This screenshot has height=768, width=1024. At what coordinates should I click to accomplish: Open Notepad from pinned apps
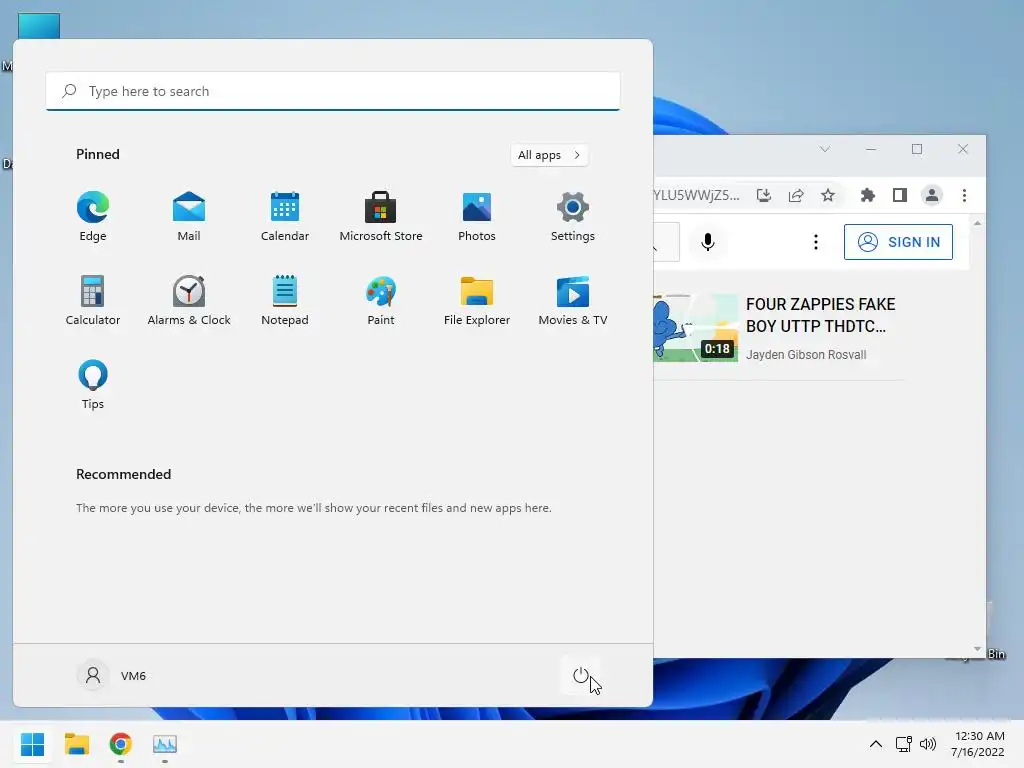pyautogui.click(x=285, y=300)
